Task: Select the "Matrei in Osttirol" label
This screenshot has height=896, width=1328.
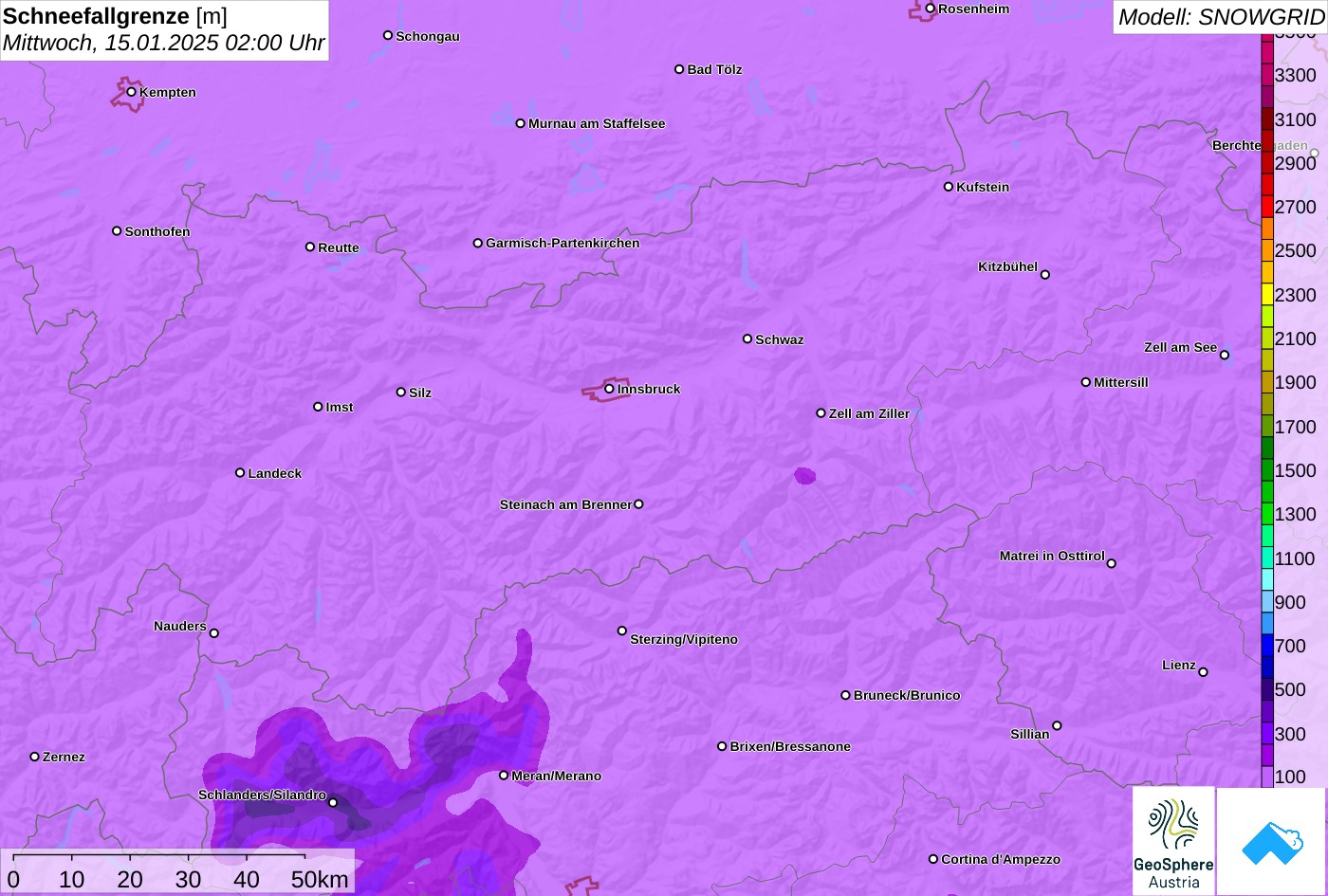Action: pos(1052,556)
